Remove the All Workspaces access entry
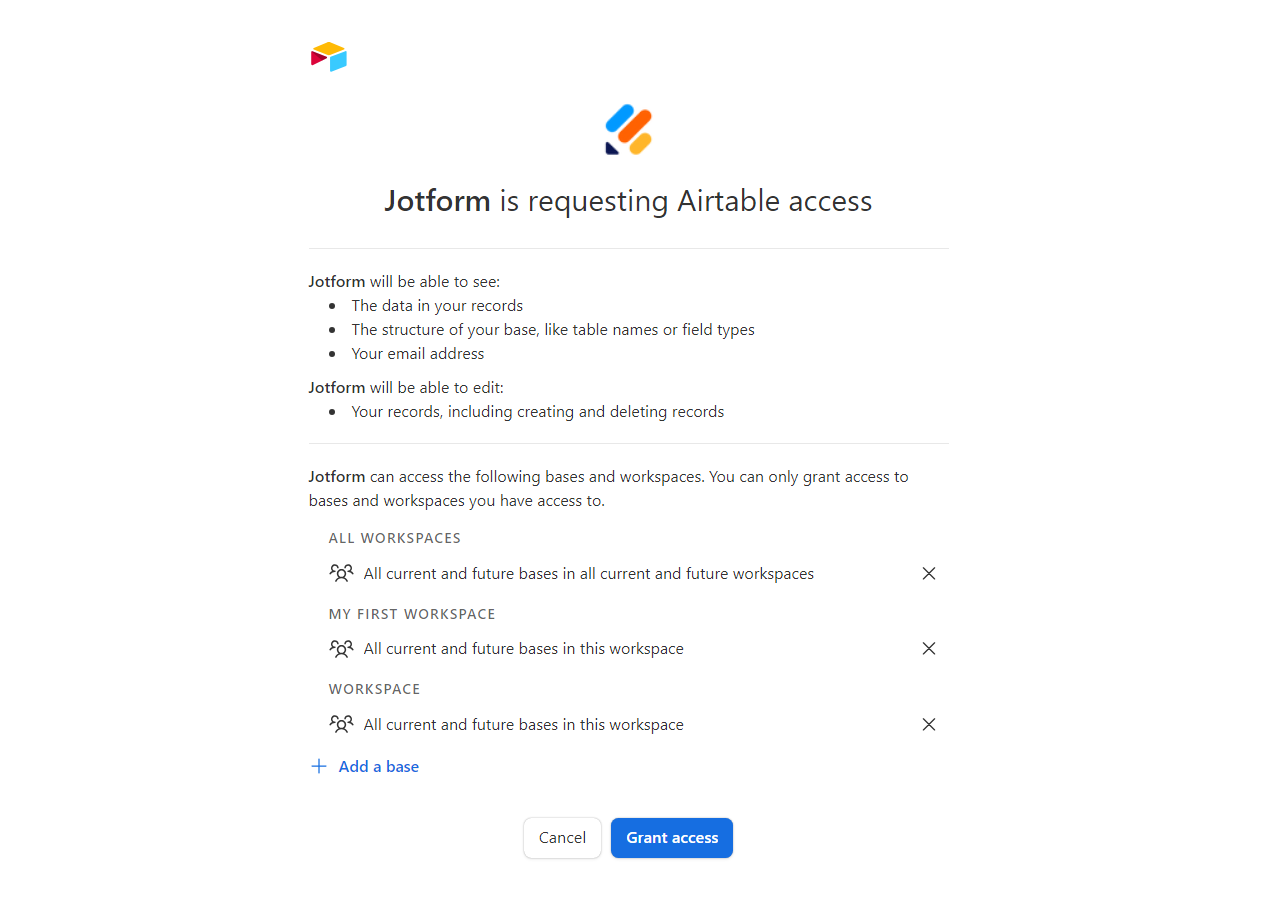Screen dimensions: 1284x904 pos(929,574)
